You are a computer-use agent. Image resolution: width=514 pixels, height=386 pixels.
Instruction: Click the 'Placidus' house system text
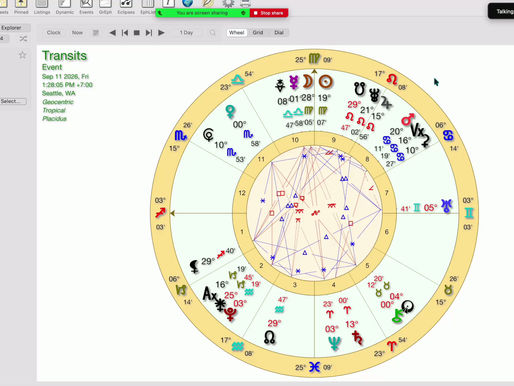(x=54, y=119)
